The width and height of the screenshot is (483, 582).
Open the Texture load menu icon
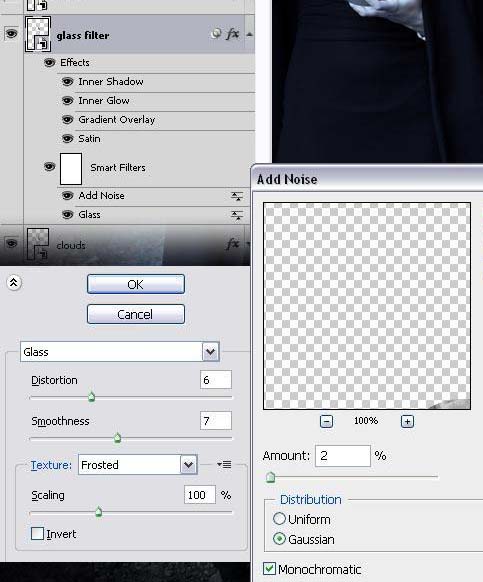click(x=224, y=464)
